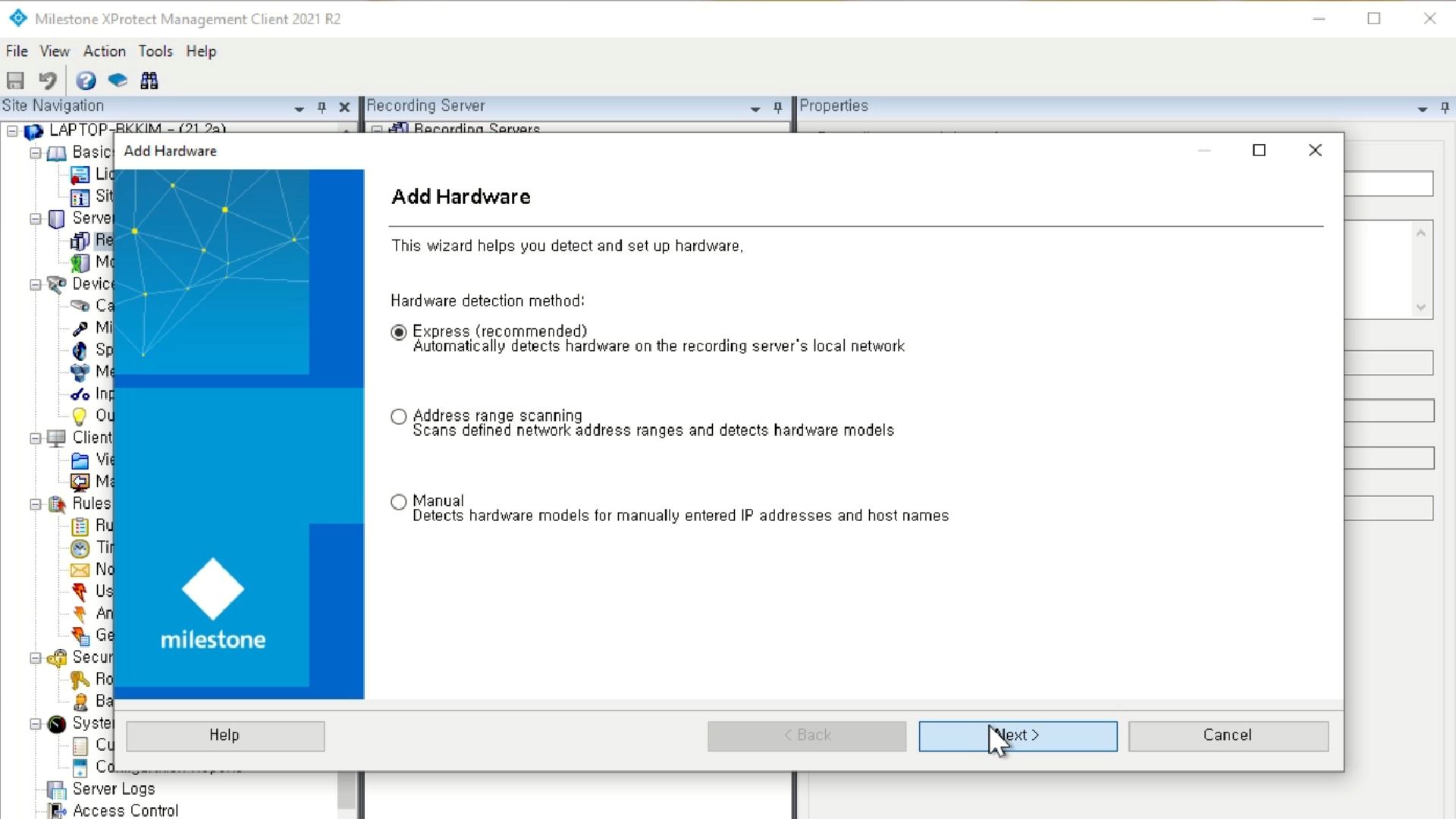1456x819 pixels.
Task: Close the Site Navigation pane
Action: 344,108
